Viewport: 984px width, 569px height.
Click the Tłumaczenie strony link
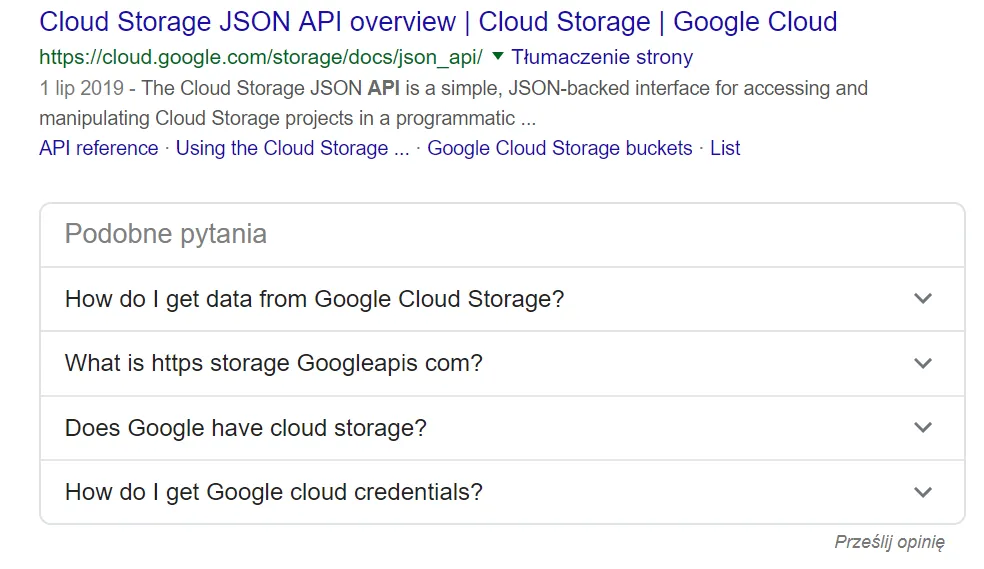click(602, 57)
